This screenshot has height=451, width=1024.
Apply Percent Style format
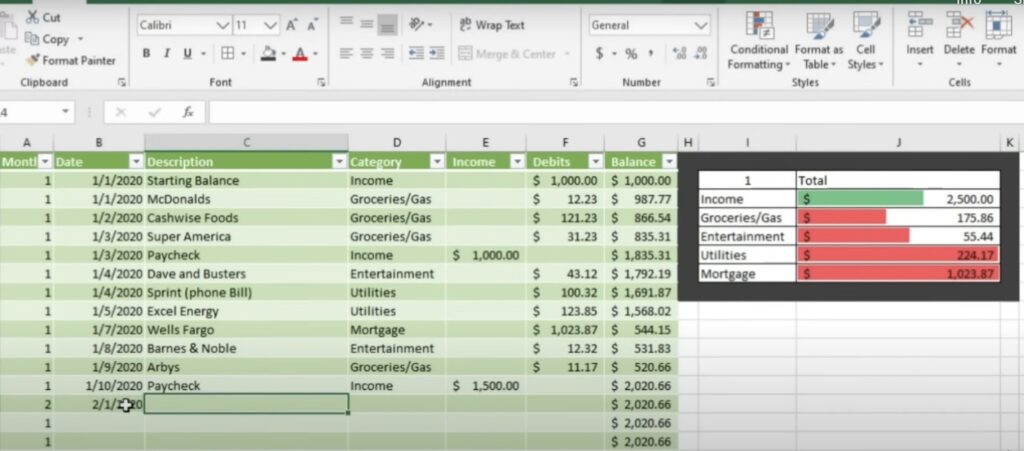[631, 54]
